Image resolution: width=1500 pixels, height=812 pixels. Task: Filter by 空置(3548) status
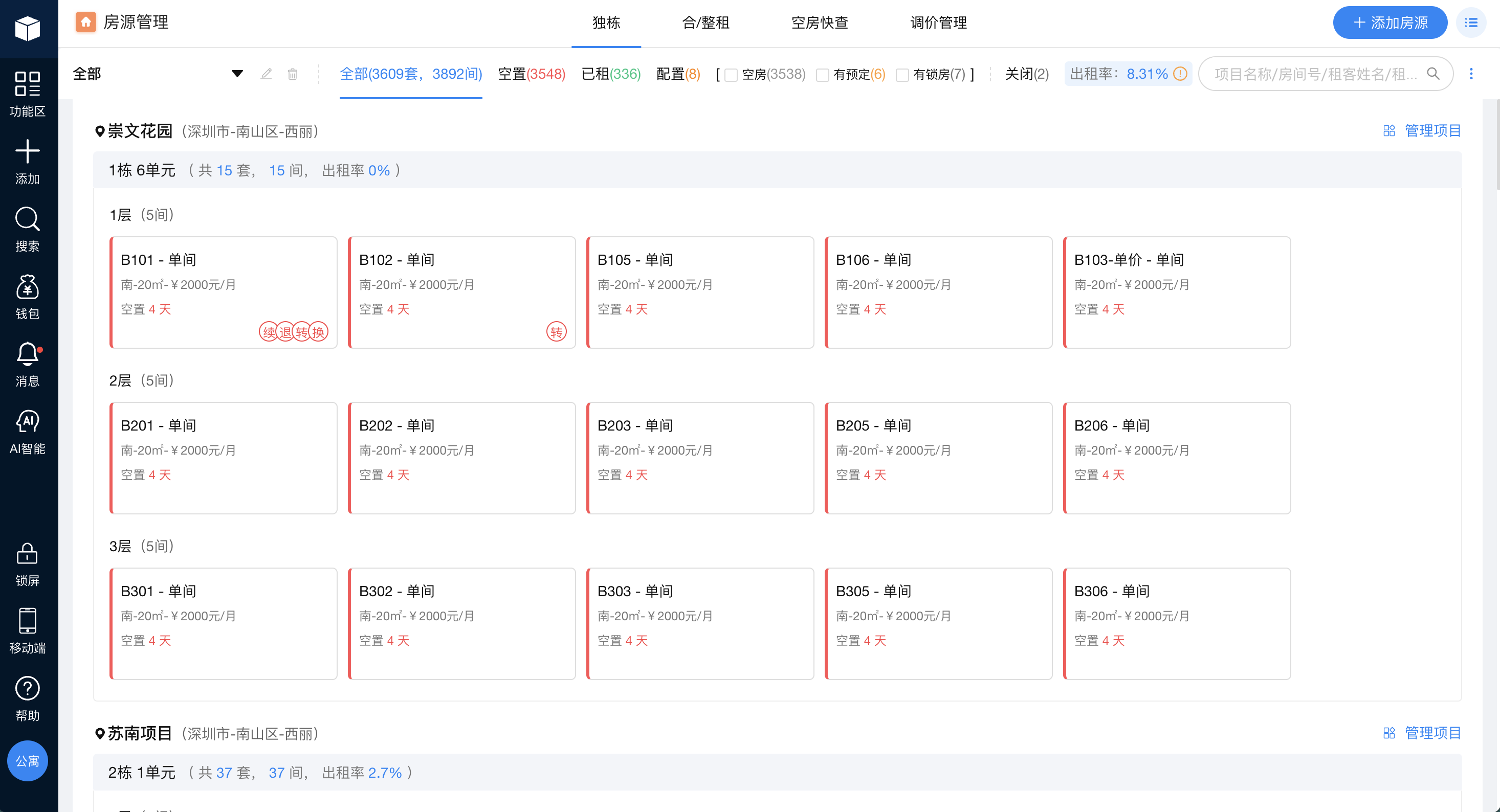point(532,75)
